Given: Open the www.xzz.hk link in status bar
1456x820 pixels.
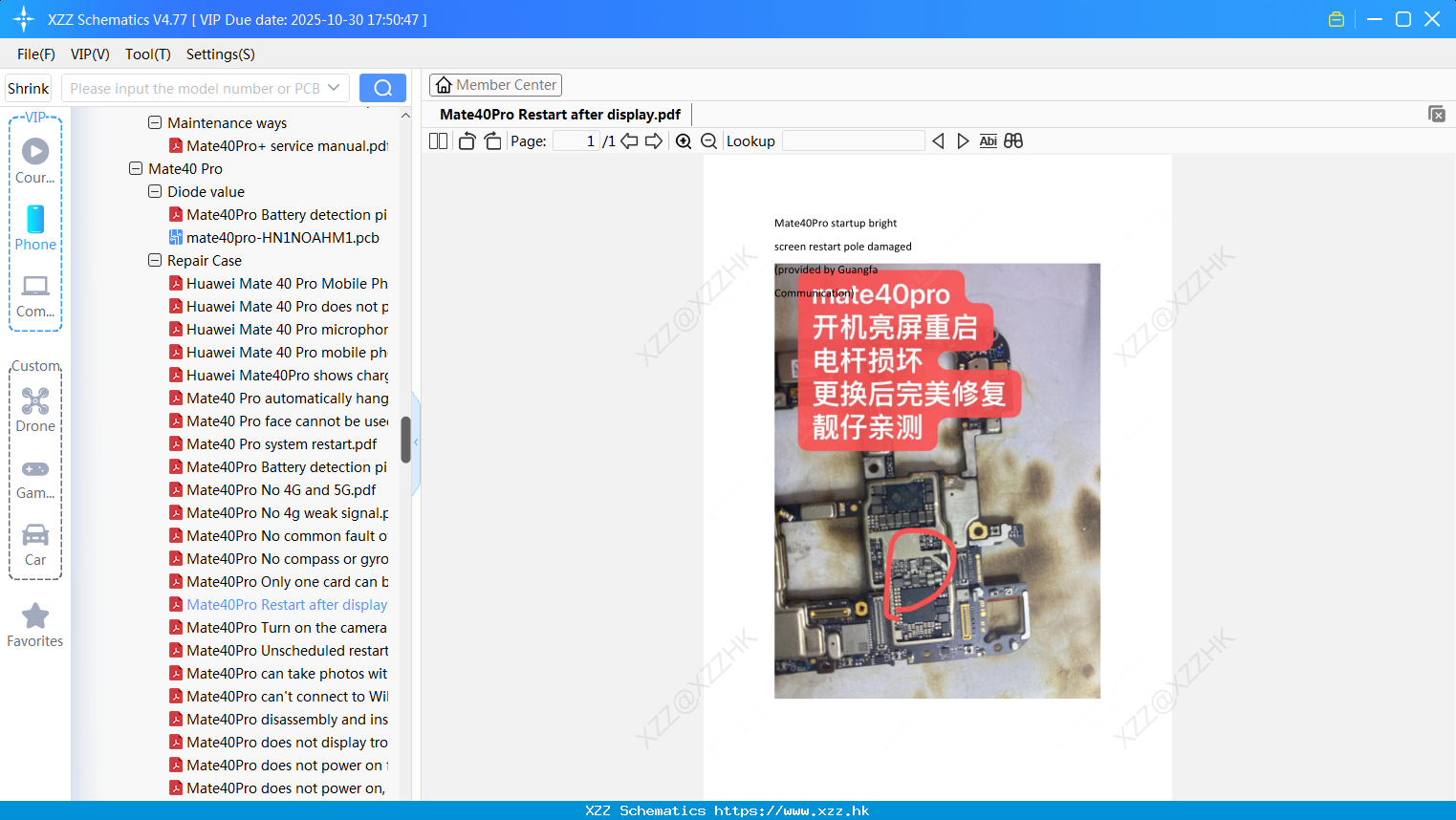Looking at the screenshot, I should pyautogui.click(x=792, y=810).
